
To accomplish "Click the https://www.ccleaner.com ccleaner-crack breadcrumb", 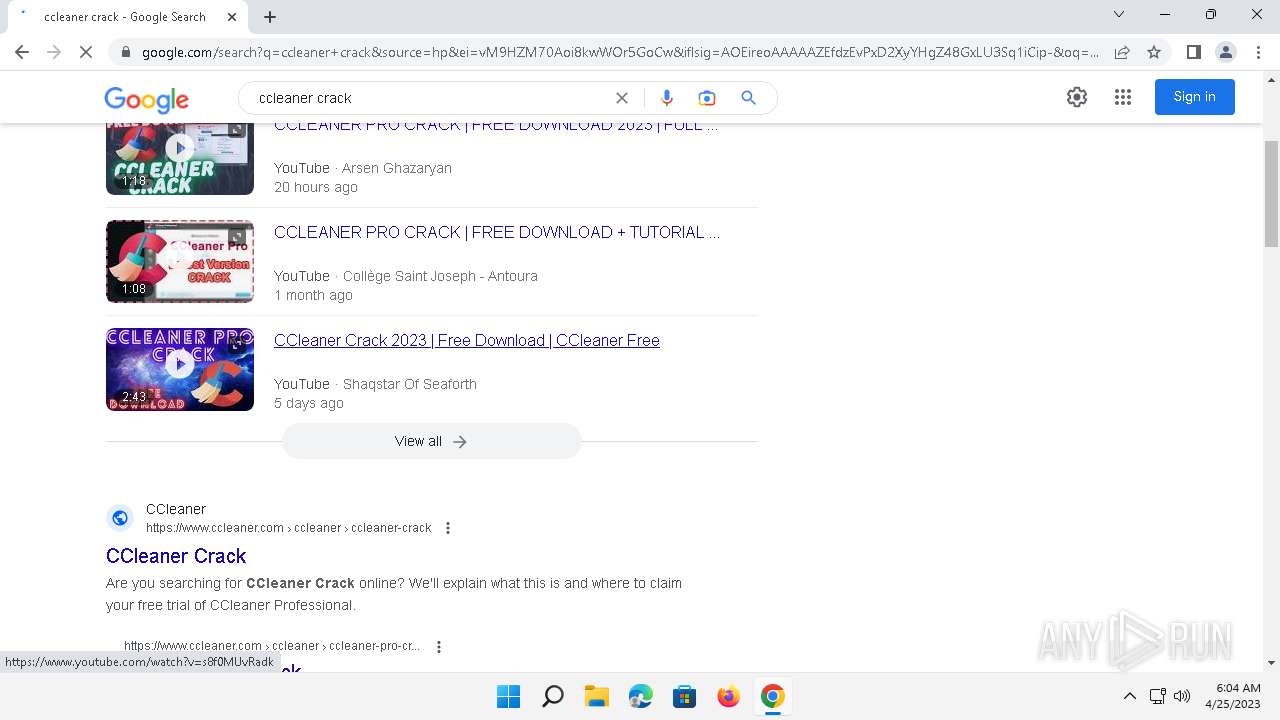I will pyautogui.click(x=289, y=528).
